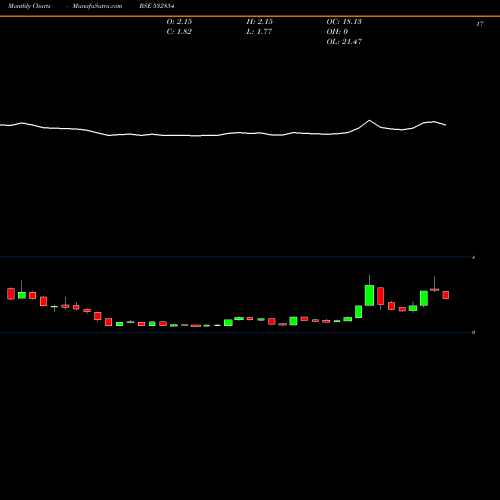Click the MunafaSutra.com label

[x=97, y=6]
